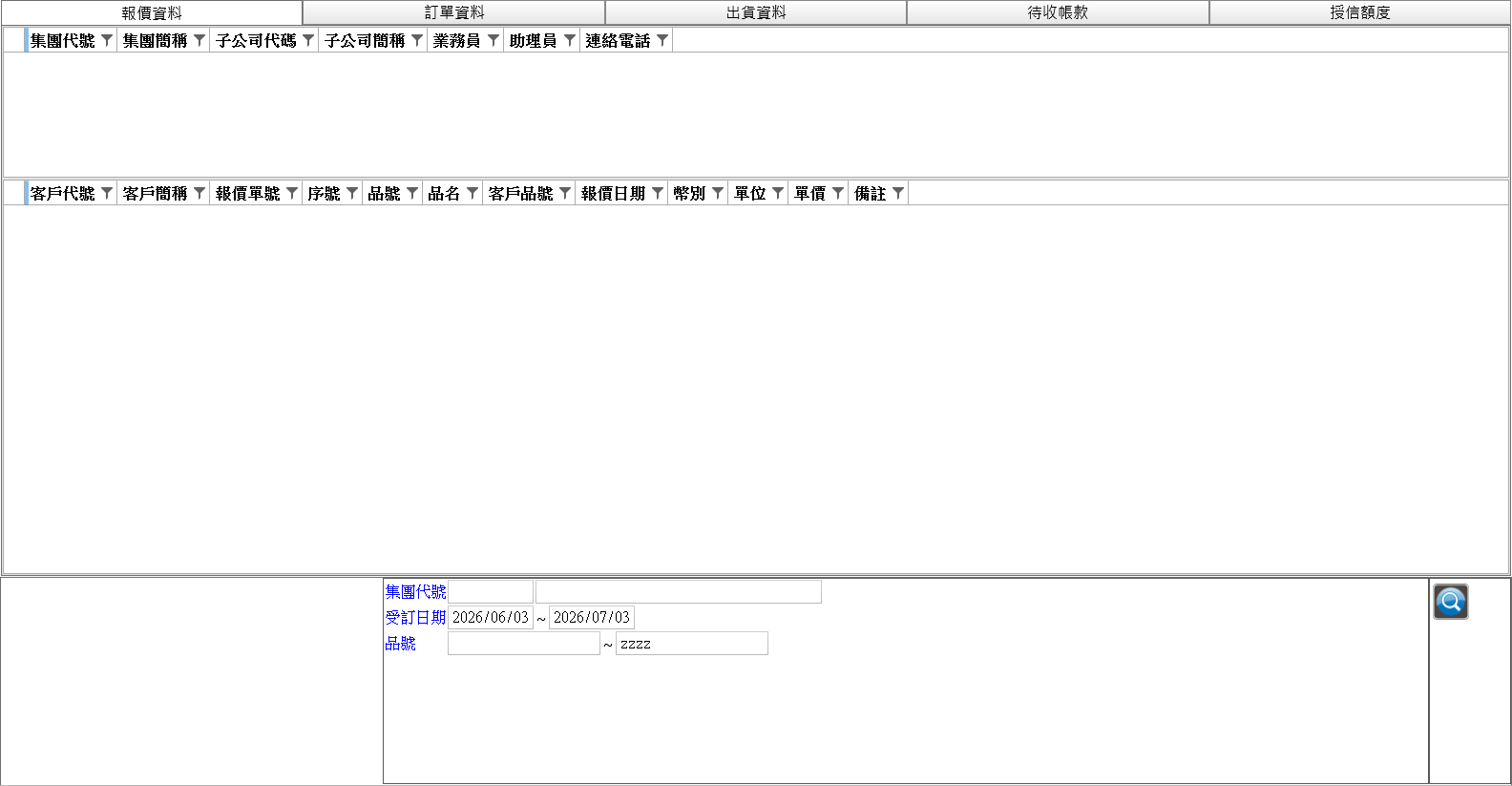The height and width of the screenshot is (786, 1512).
Task: Sort by 報價單號 column header text
Action: point(248,193)
